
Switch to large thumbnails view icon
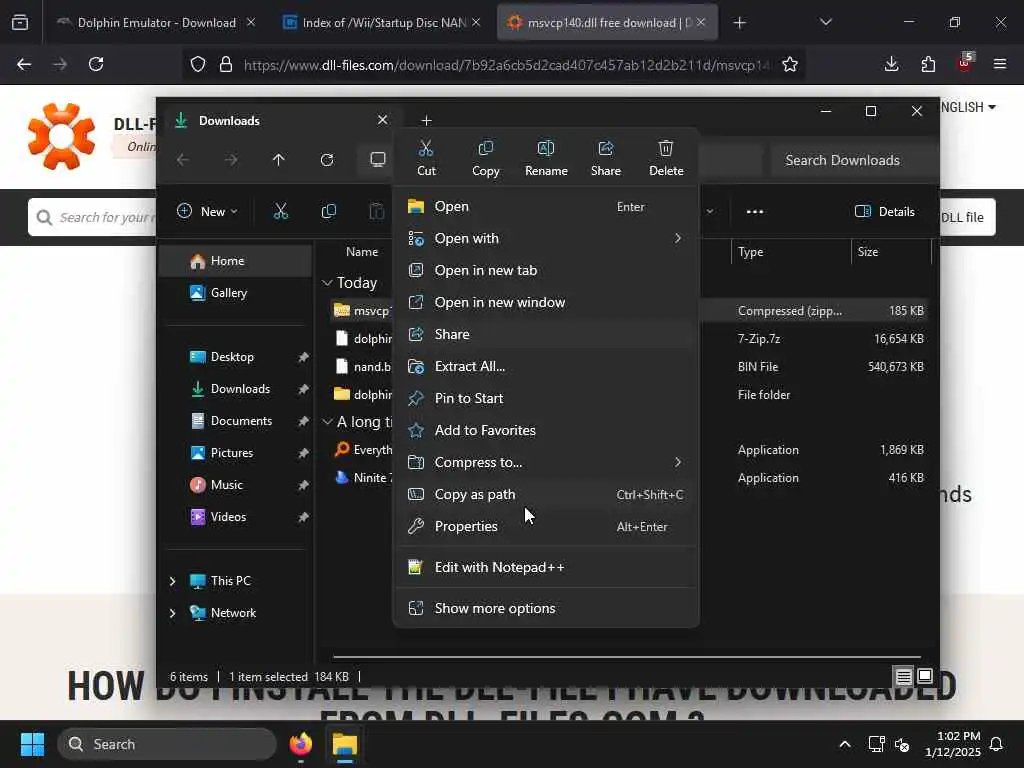click(925, 676)
